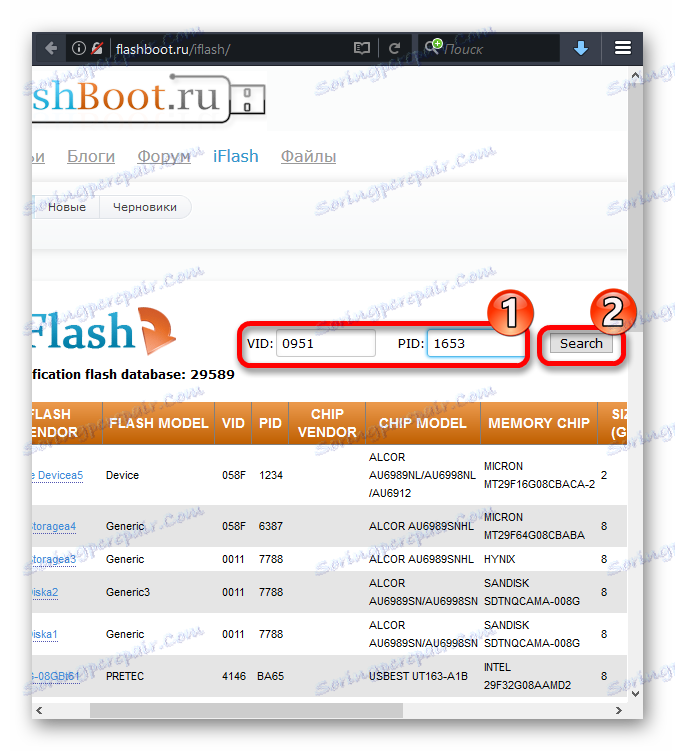This screenshot has width=675, height=751.
Task: View site information icon
Action: tap(79, 48)
